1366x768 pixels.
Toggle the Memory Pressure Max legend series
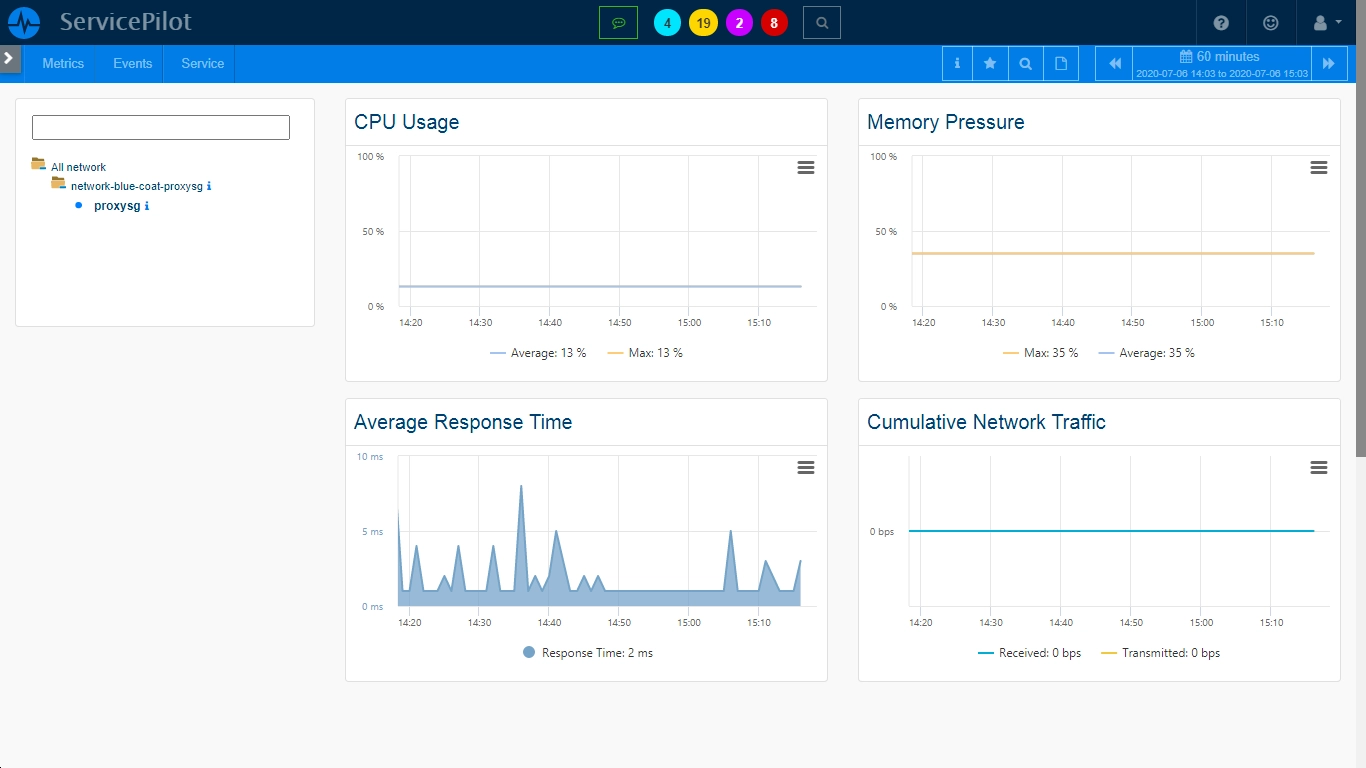1040,353
